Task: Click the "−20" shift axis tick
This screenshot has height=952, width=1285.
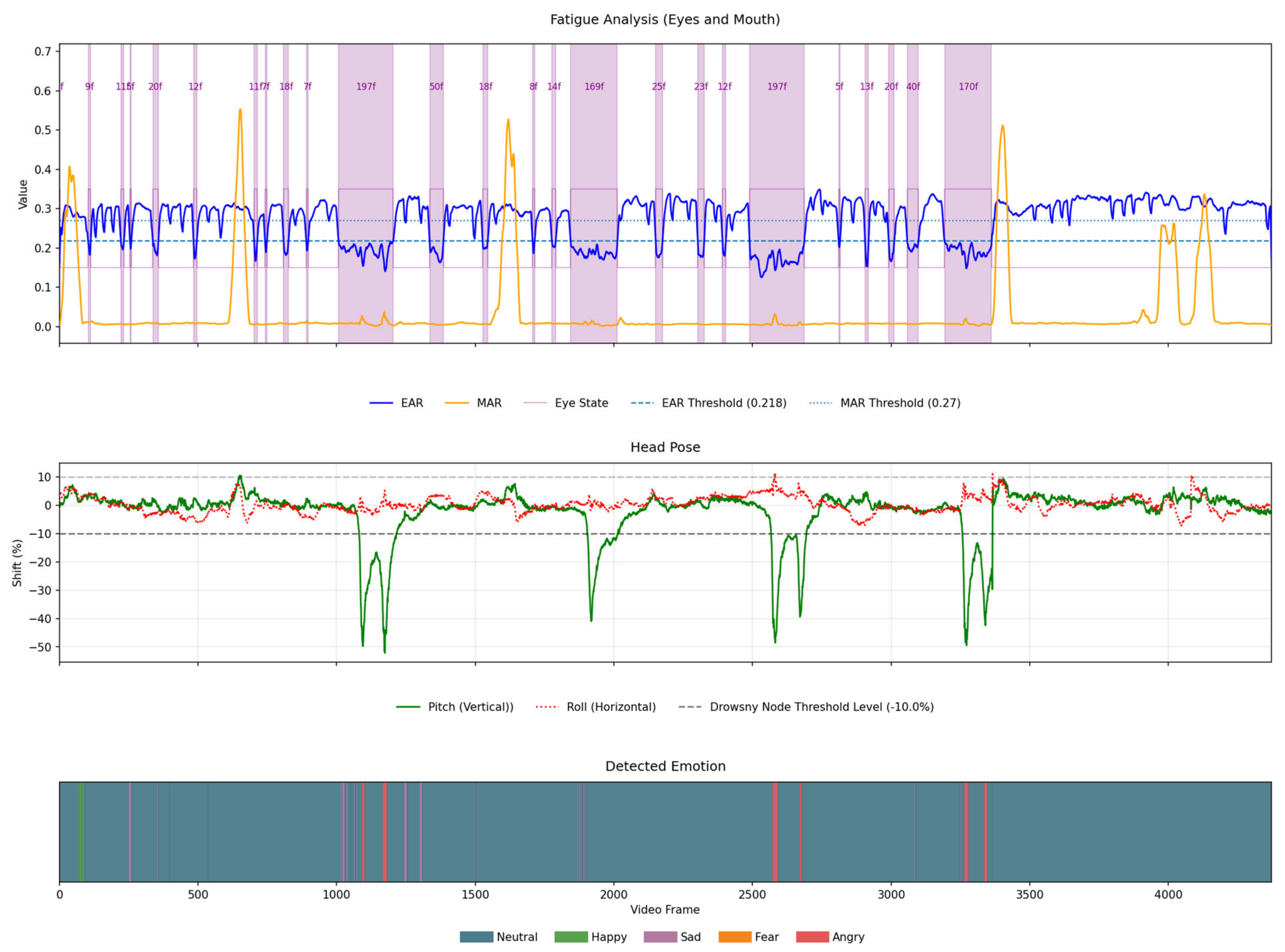Action: 40,562
